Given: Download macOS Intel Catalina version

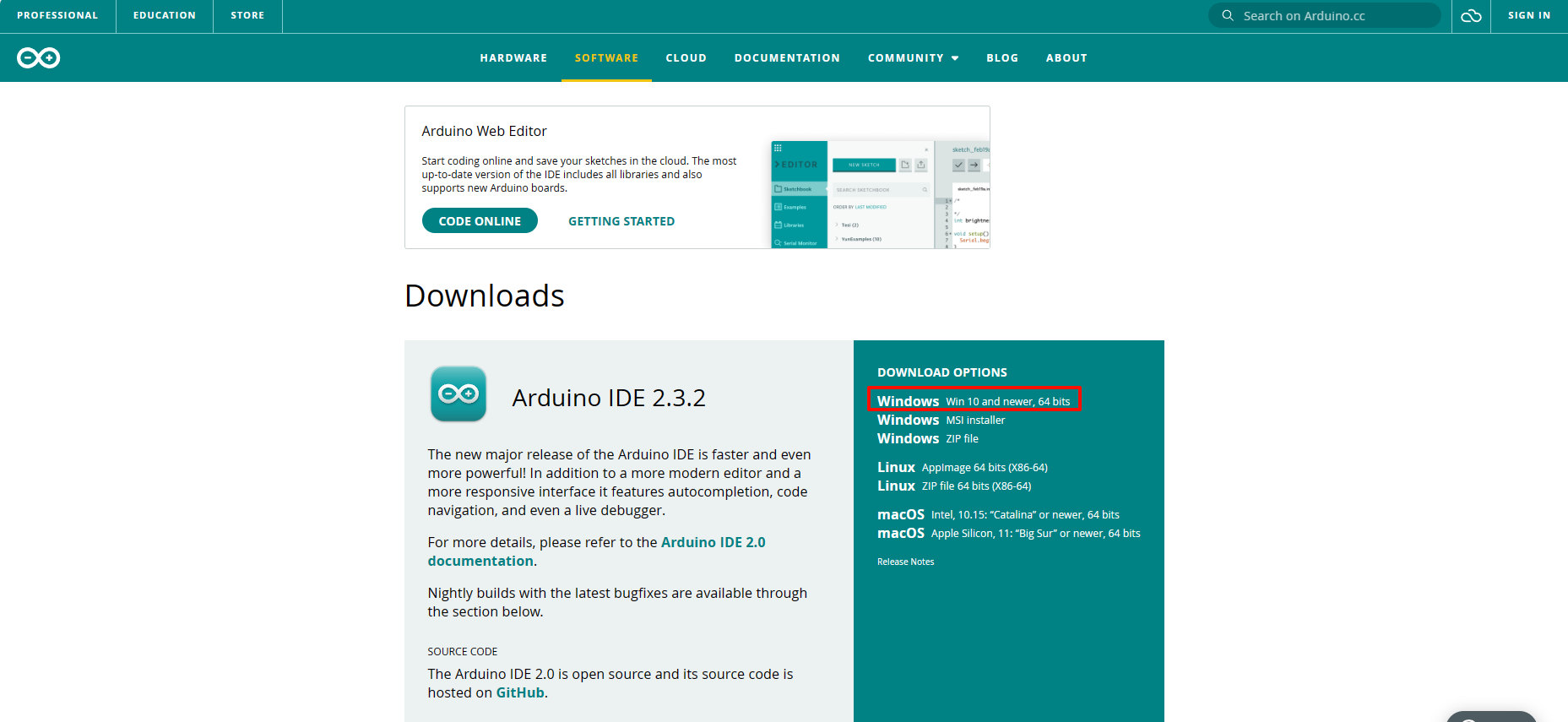Looking at the screenshot, I should pos(998,514).
